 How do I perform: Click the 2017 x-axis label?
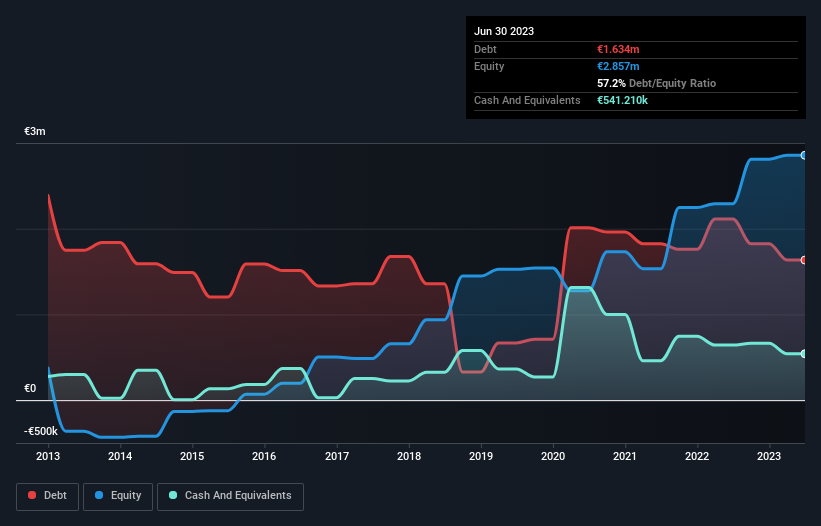pyautogui.click(x=337, y=456)
